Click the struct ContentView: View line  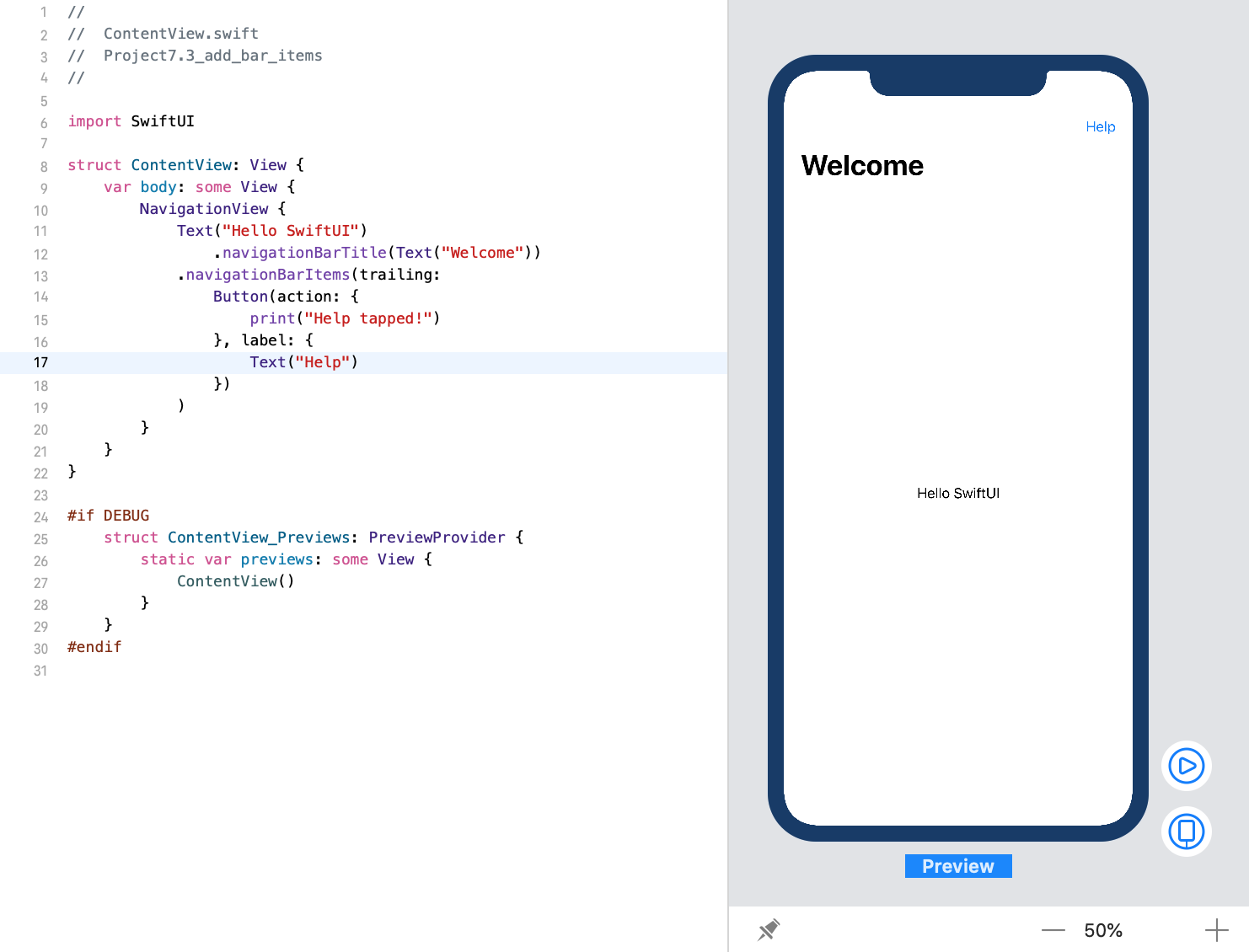[x=185, y=165]
